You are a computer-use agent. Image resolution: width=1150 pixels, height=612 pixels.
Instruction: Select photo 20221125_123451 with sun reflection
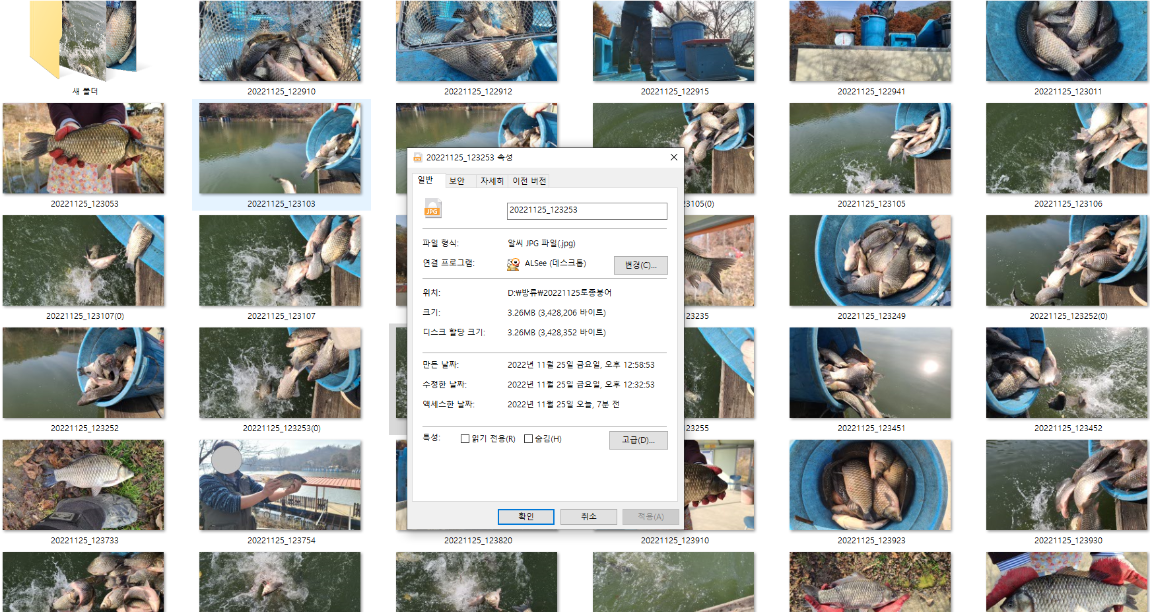[x=870, y=372]
